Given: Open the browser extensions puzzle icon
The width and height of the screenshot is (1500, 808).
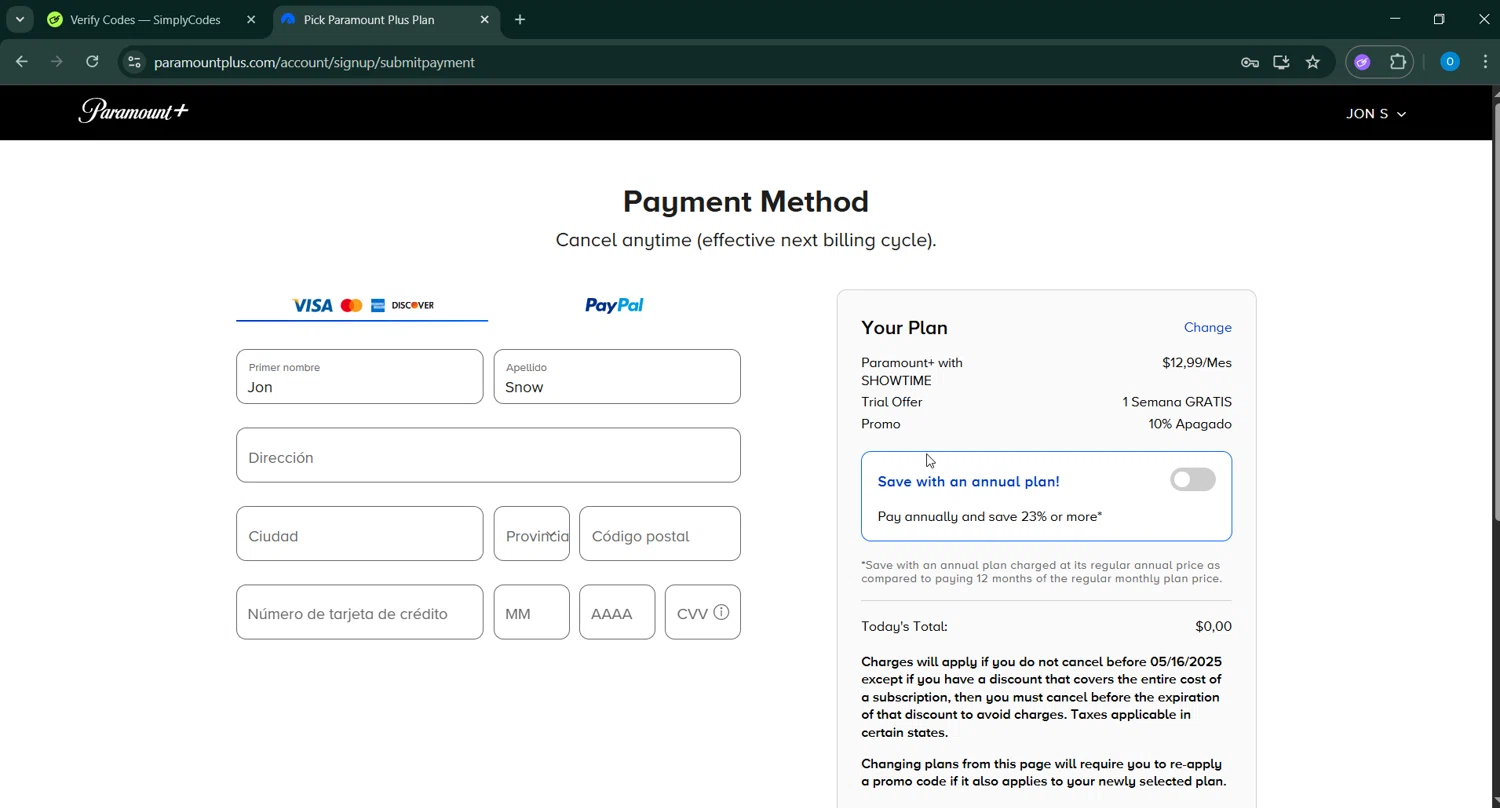Looking at the screenshot, I should click(x=1398, y=62).
